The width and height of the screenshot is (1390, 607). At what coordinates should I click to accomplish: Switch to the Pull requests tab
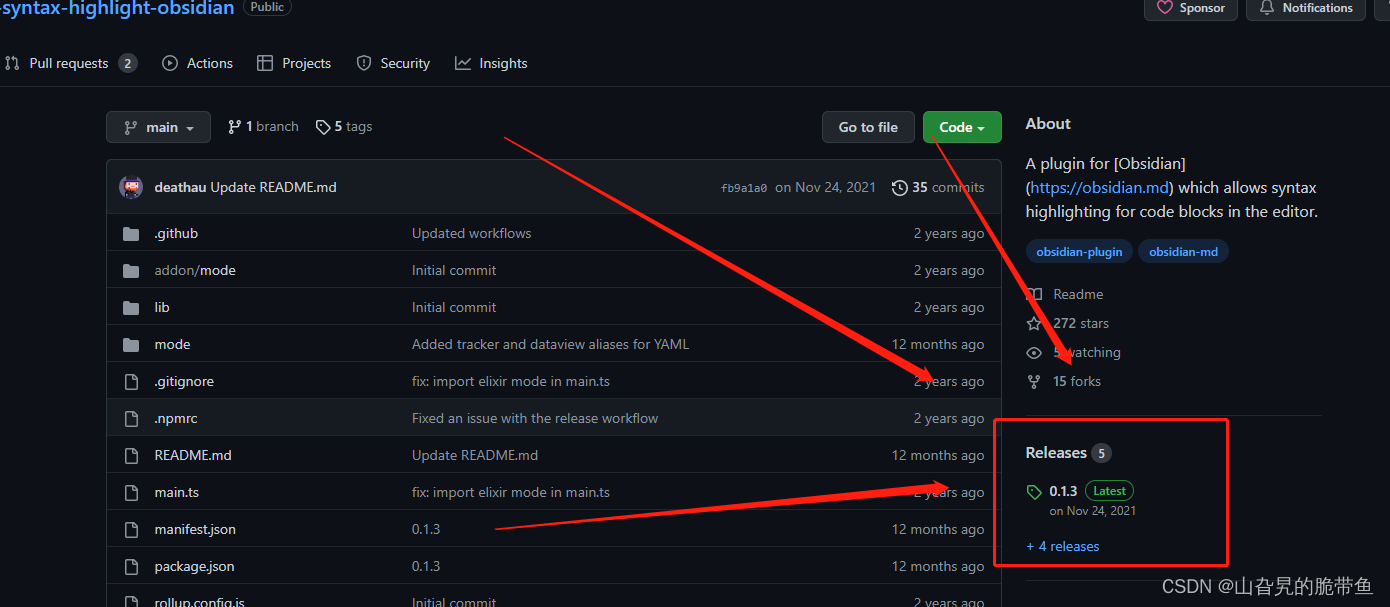pos(70,63)
